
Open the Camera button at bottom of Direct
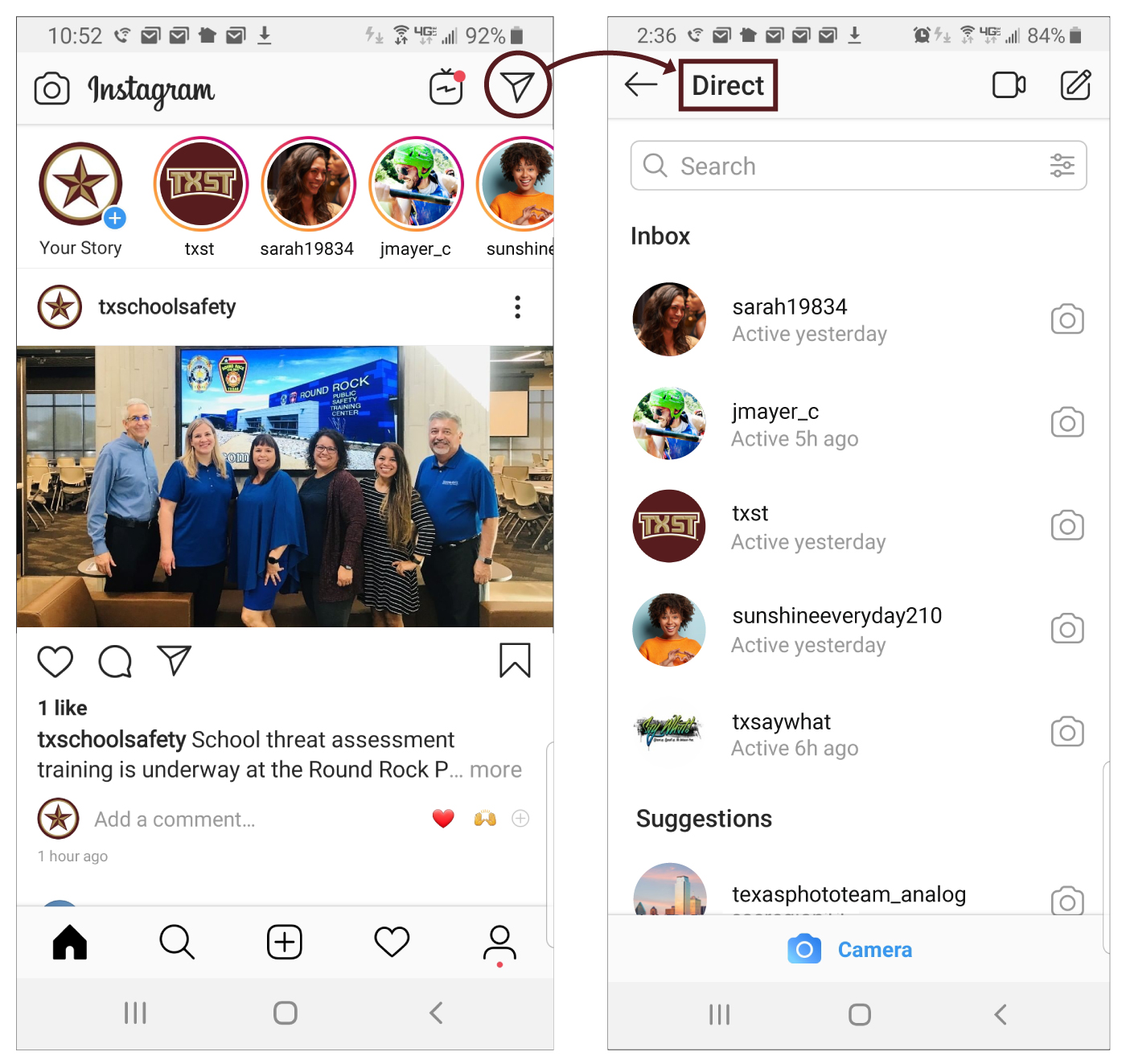tap(850, 949)
